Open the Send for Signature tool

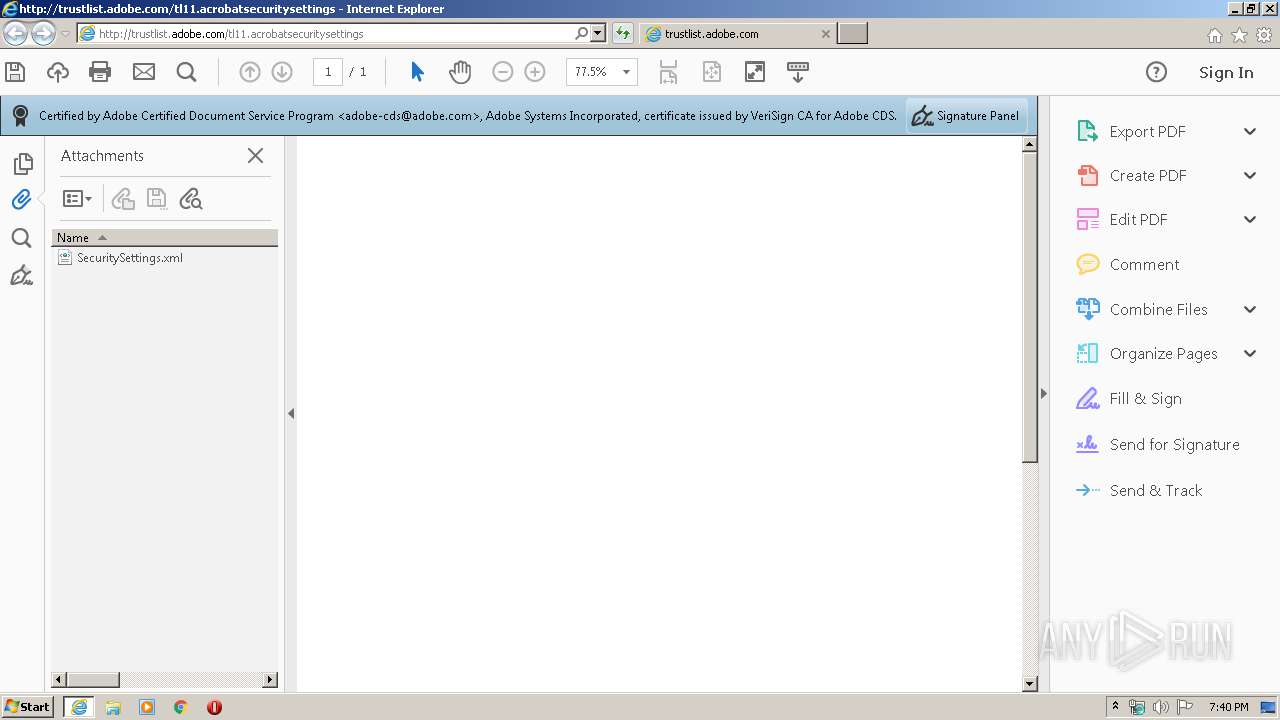coord(1174,444)
